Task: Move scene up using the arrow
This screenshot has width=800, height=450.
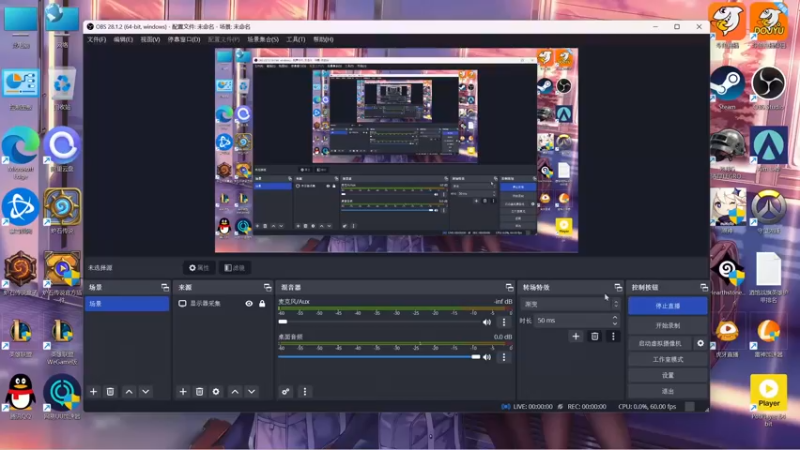Action: click(129, 392)
